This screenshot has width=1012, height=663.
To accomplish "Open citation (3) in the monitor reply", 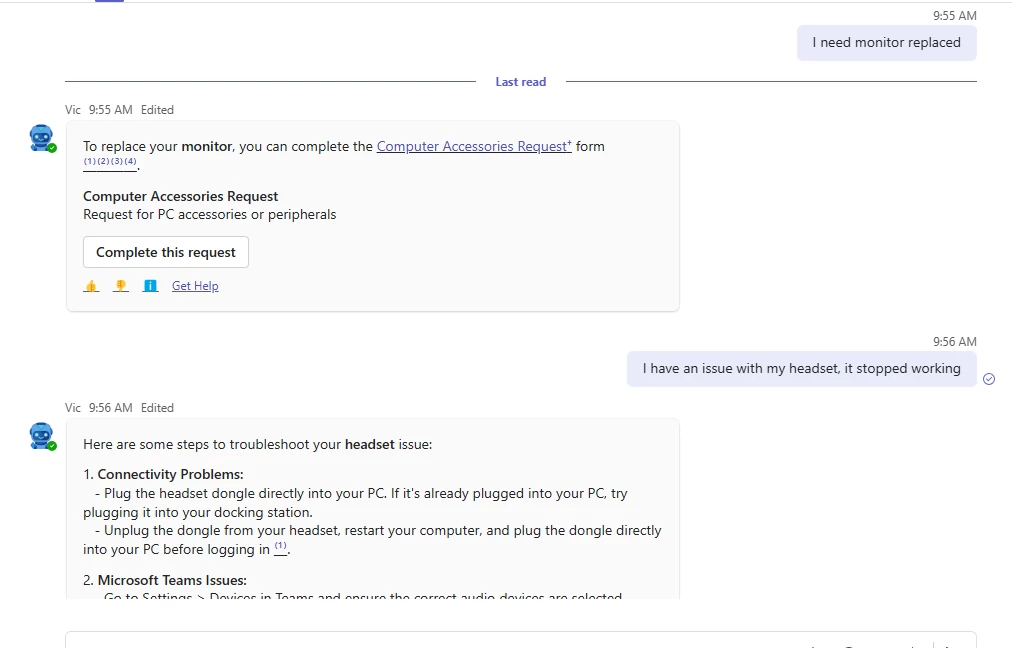I will point(117,161).
